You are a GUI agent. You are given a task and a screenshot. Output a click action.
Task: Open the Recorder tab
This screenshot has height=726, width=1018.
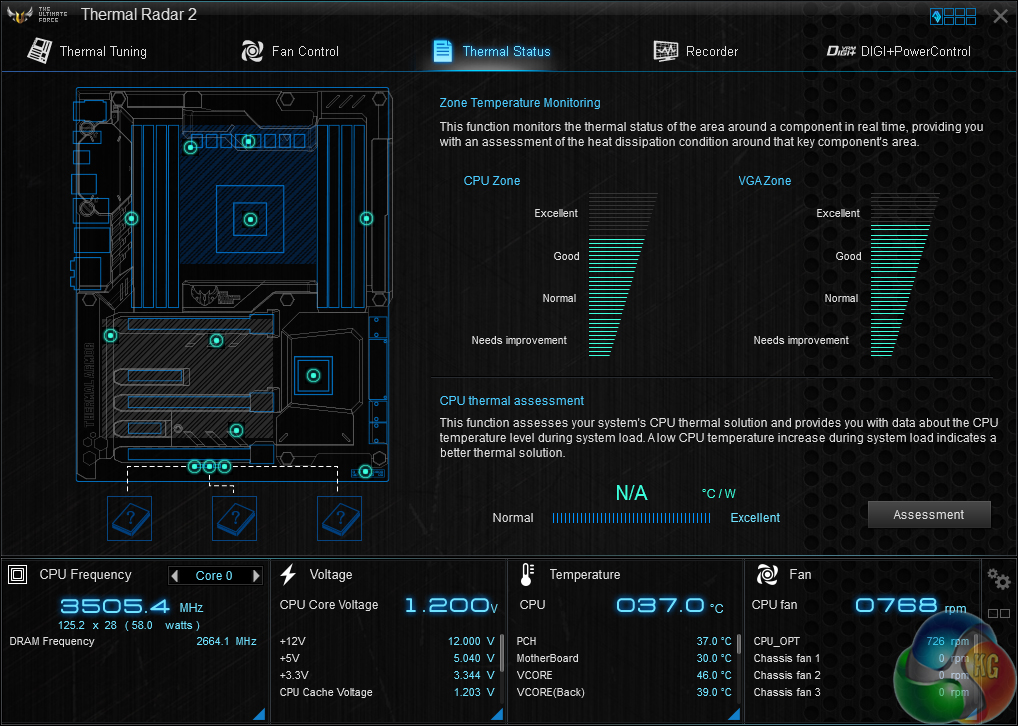point(695,51)
